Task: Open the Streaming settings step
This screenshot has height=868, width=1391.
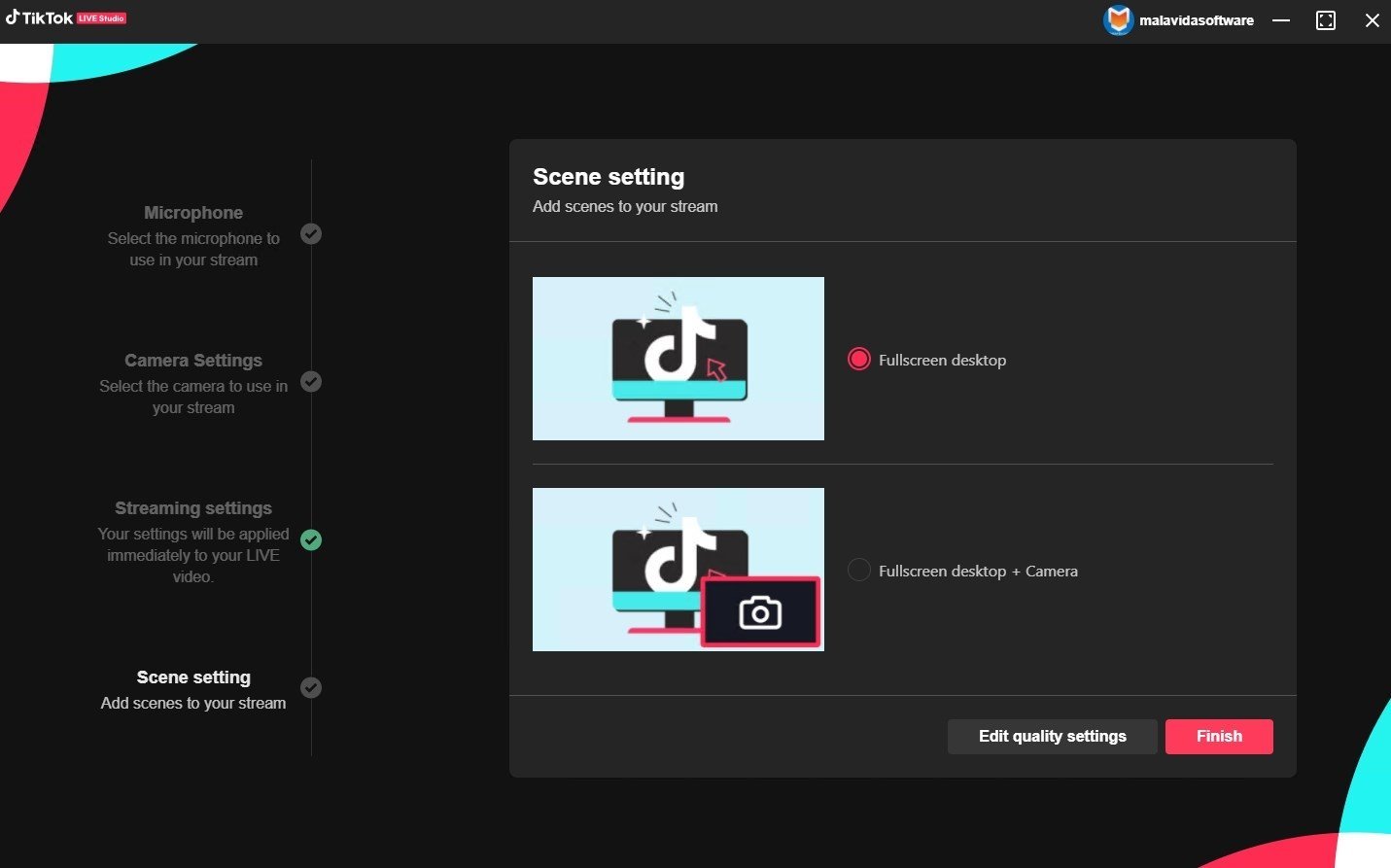Action: point(192,507)
